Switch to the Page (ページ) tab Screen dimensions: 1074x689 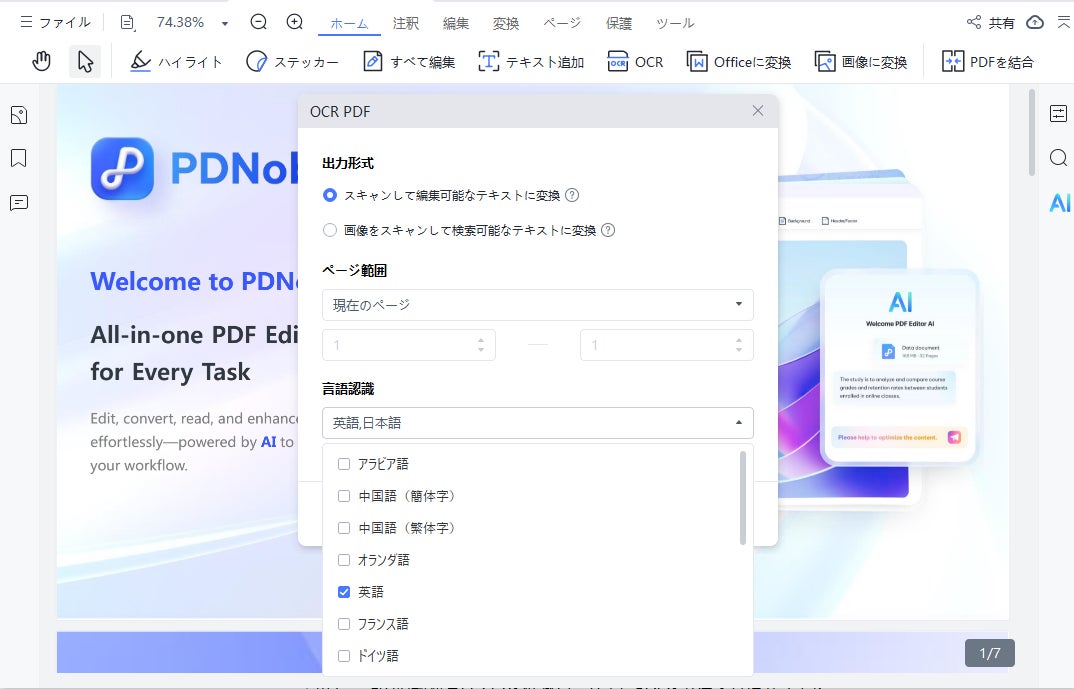(x=562, y=23)
